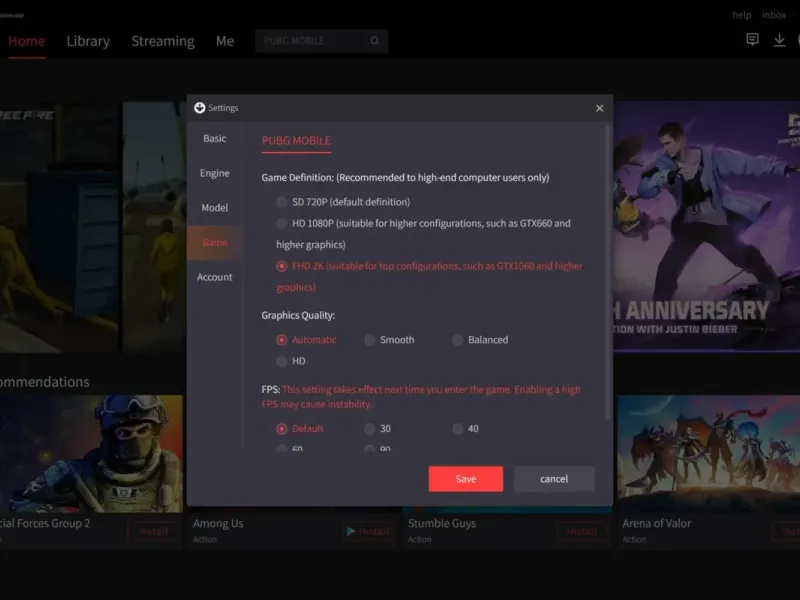Open the Game settings section
The height and width of the screenshot is (600, 800).
click(215, 243)
